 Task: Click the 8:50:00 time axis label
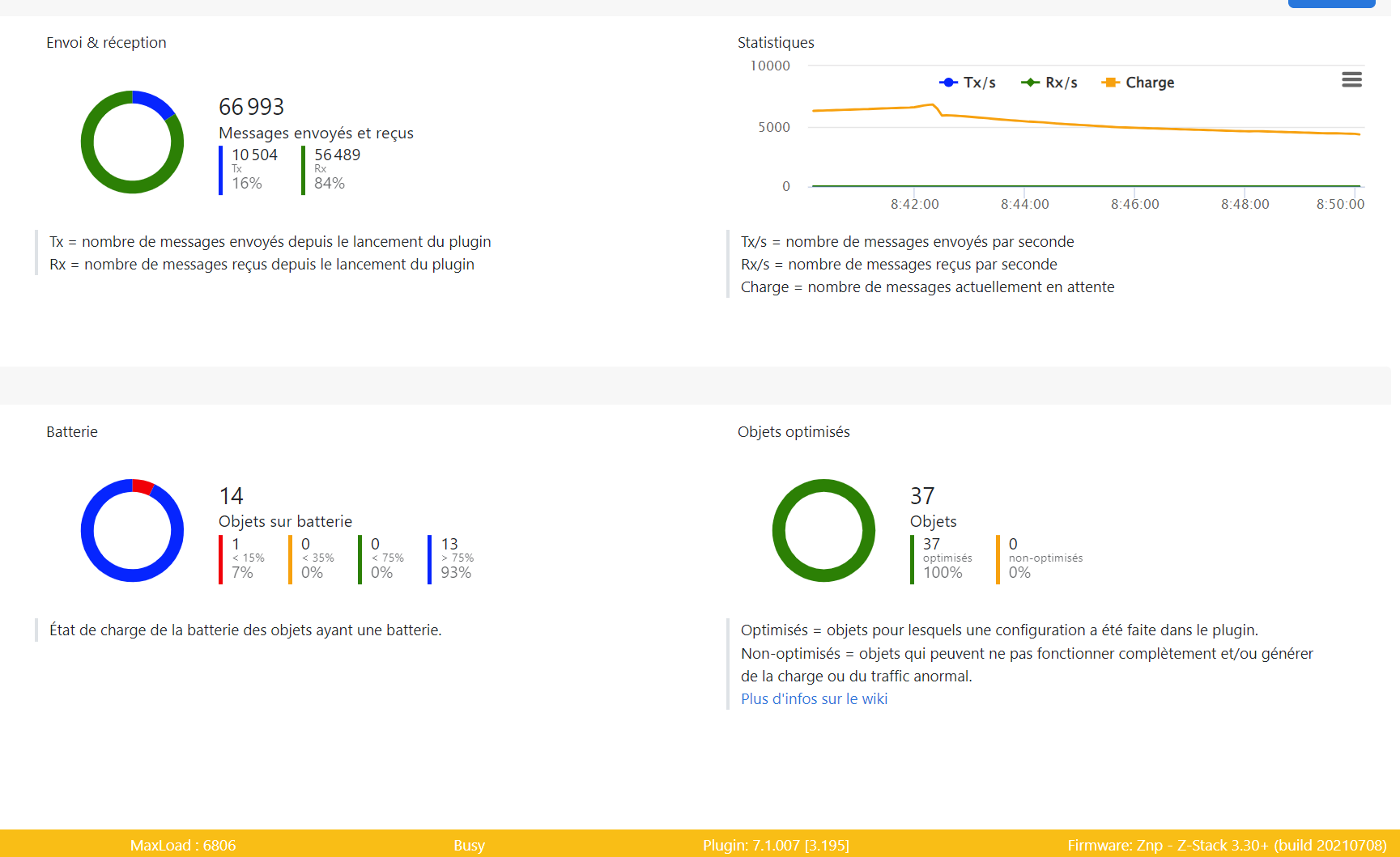(x=1340, y=205)
